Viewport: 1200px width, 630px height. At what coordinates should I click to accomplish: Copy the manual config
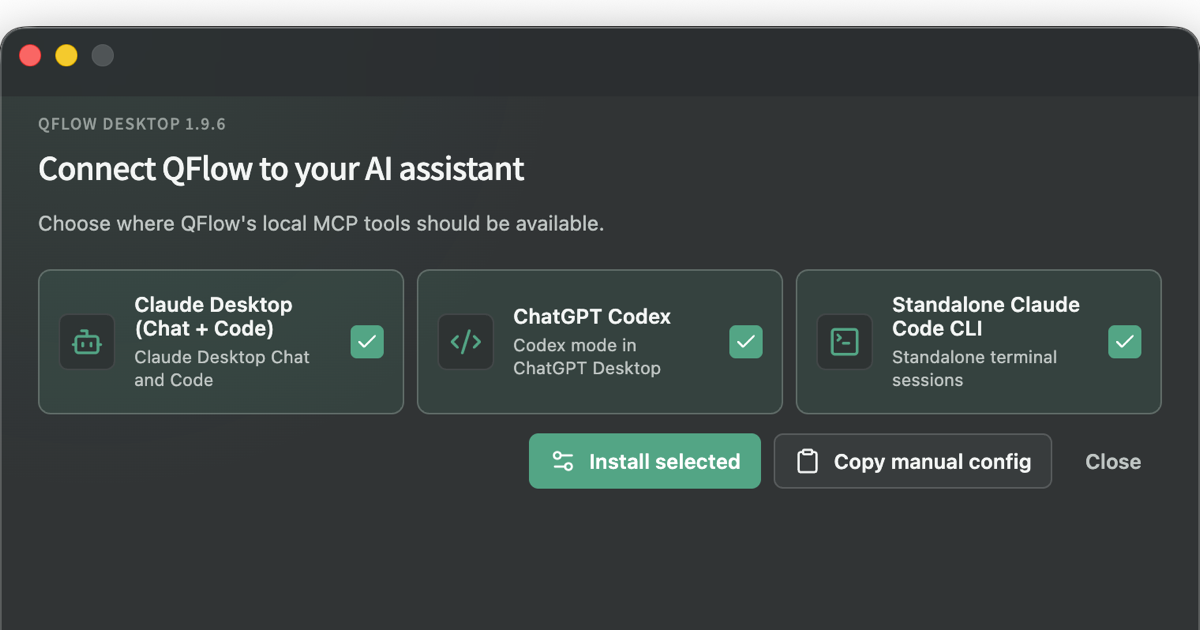point(913,461)
